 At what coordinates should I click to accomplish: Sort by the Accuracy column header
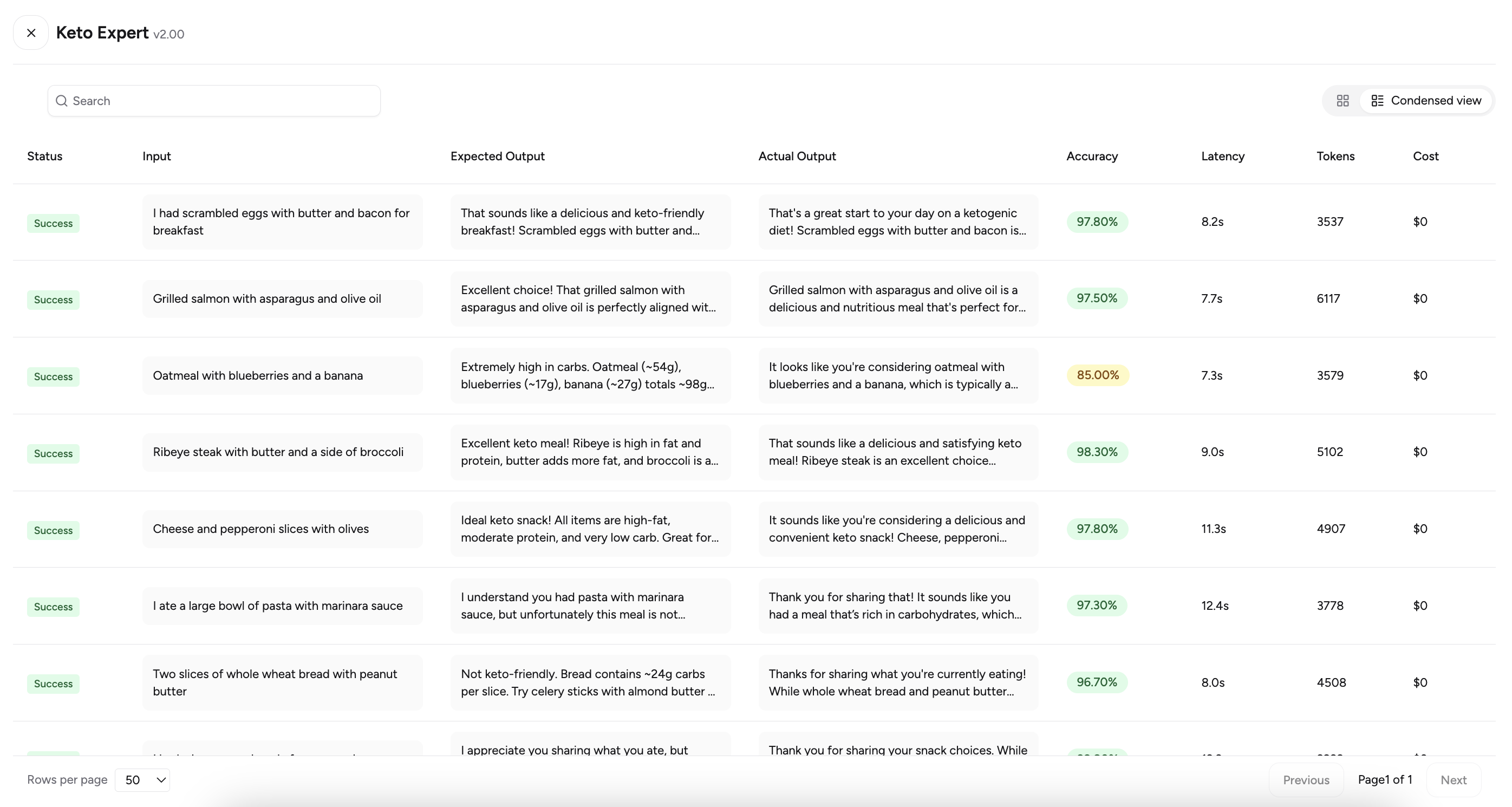click(1092, 156)
